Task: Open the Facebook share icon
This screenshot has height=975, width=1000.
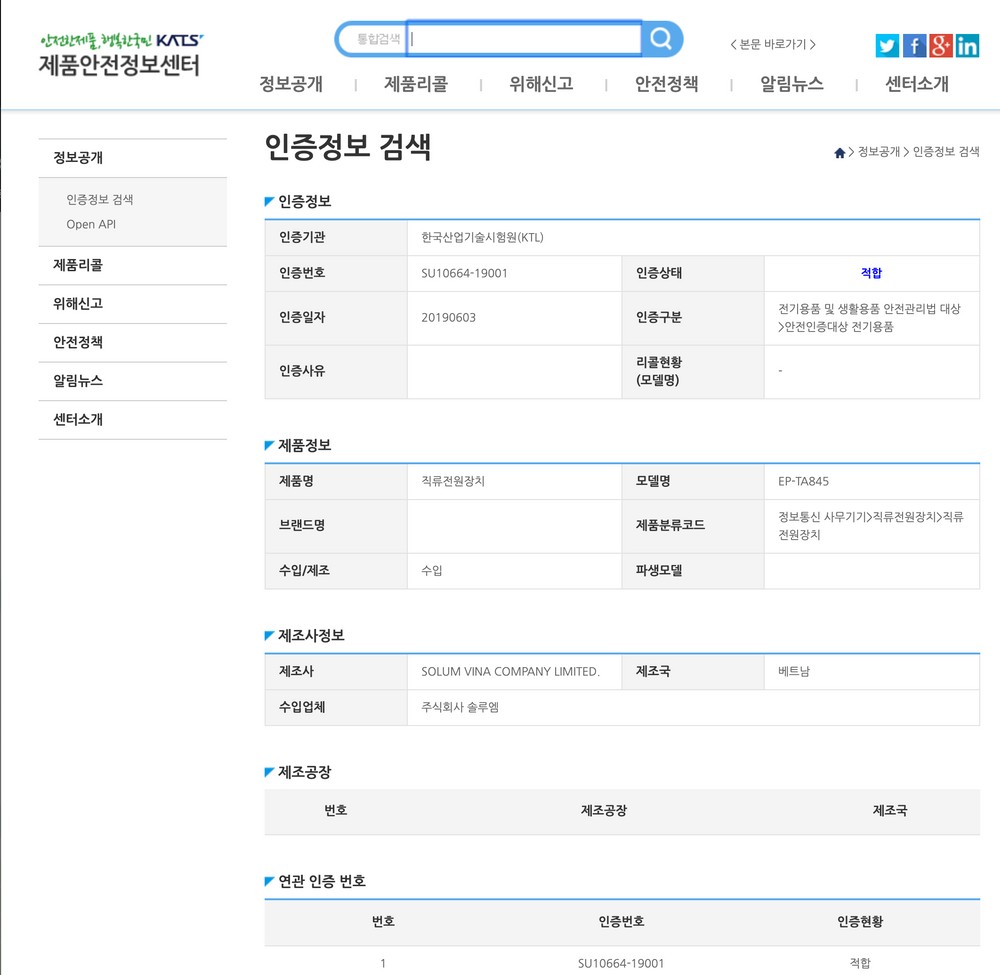Action: [914, 46]
